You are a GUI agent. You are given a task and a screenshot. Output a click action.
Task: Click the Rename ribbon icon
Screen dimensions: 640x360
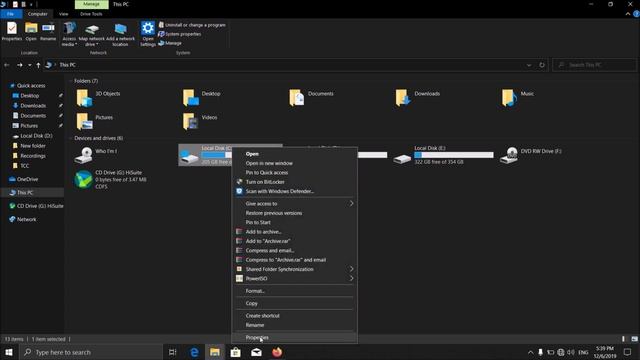[48, 31]
